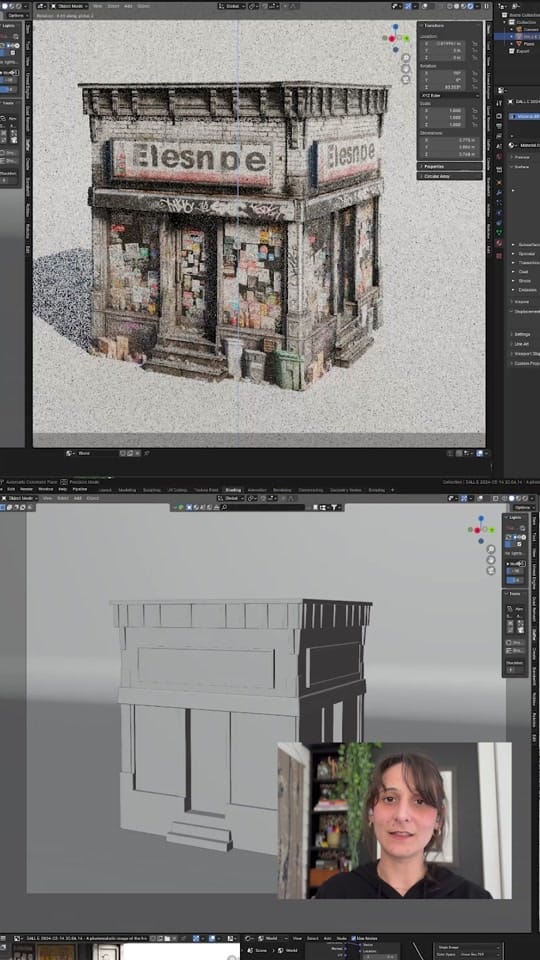Click blue Z axis on top viewport gizmo
The width and height of the screenshot is (540, 960).
pos(396,26)
